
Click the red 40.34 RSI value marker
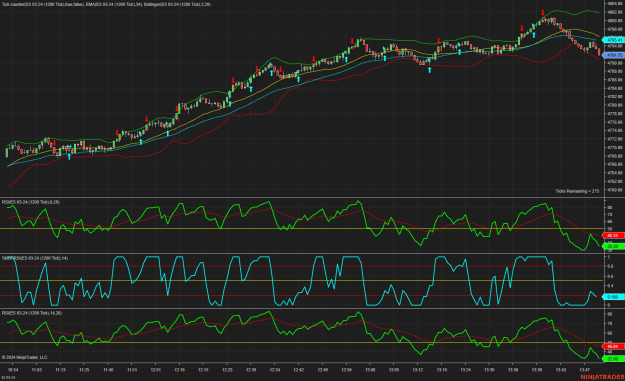614,236
